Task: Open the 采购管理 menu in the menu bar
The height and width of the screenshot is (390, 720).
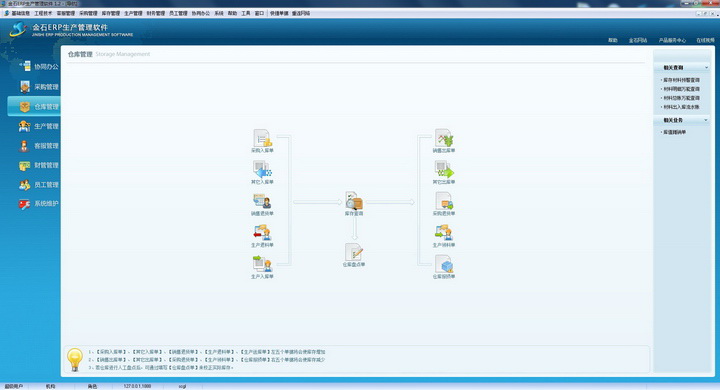Action: click(x=88, y=13)
